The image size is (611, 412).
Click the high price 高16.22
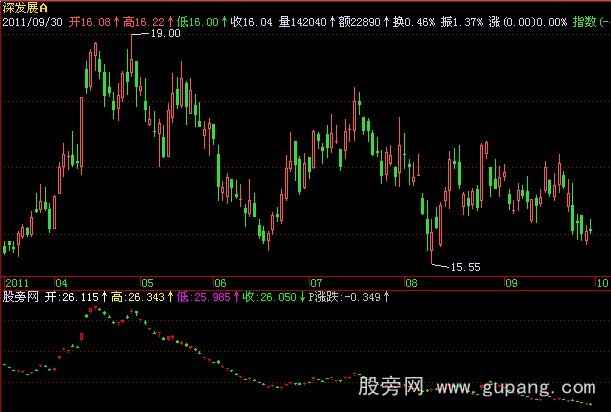click(x=144, y=22)
